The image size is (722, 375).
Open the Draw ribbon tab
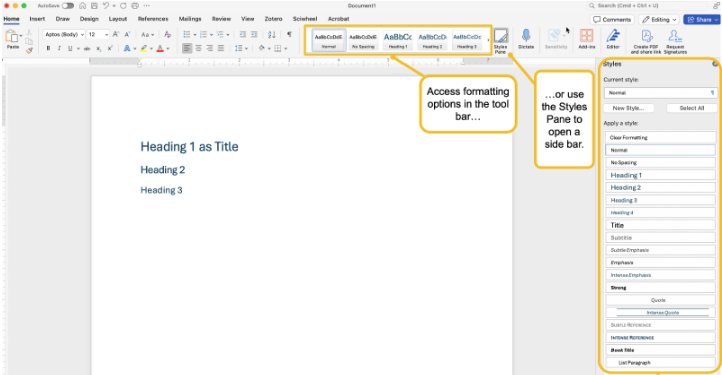tap(63, 19)
